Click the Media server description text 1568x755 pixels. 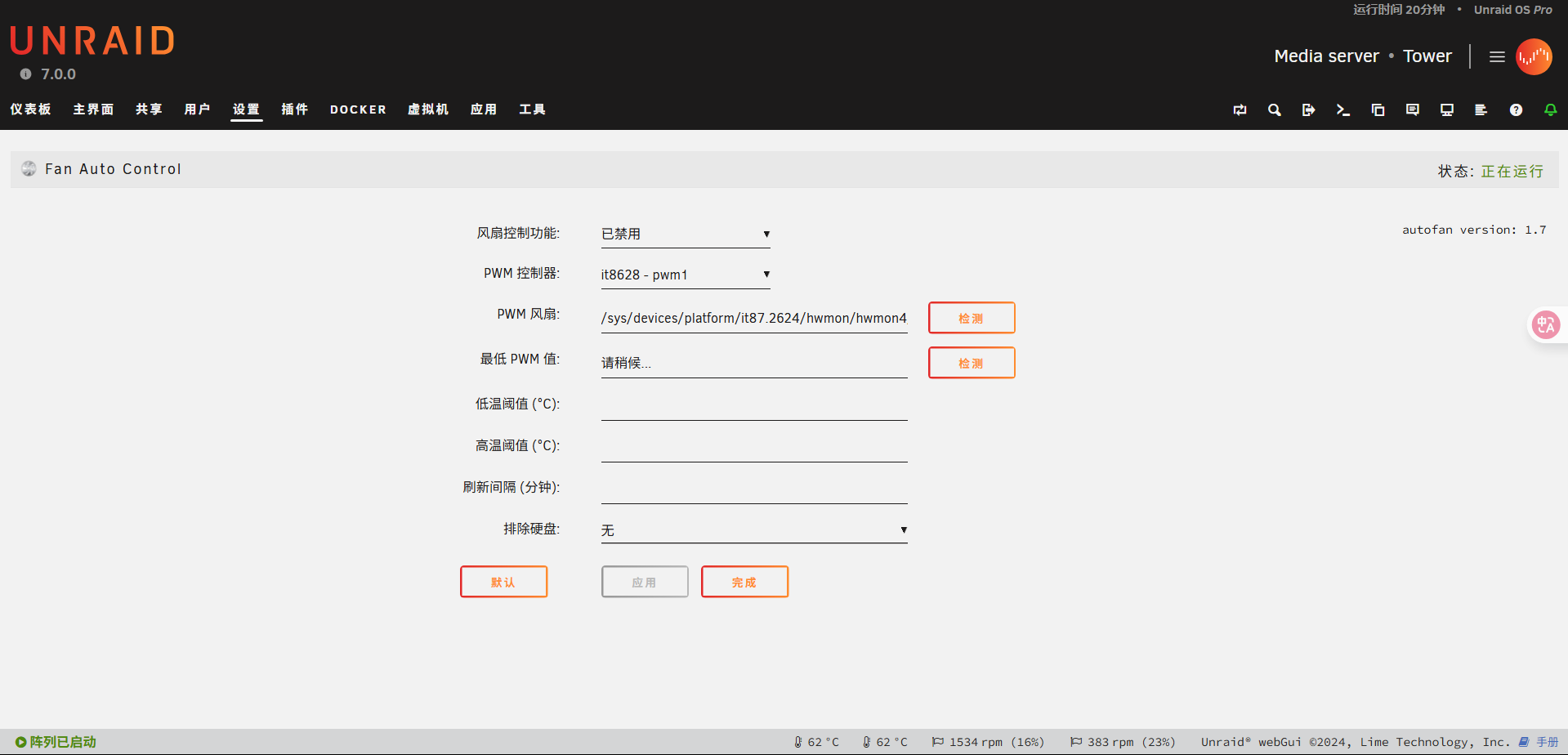(x=1326, y=56)
